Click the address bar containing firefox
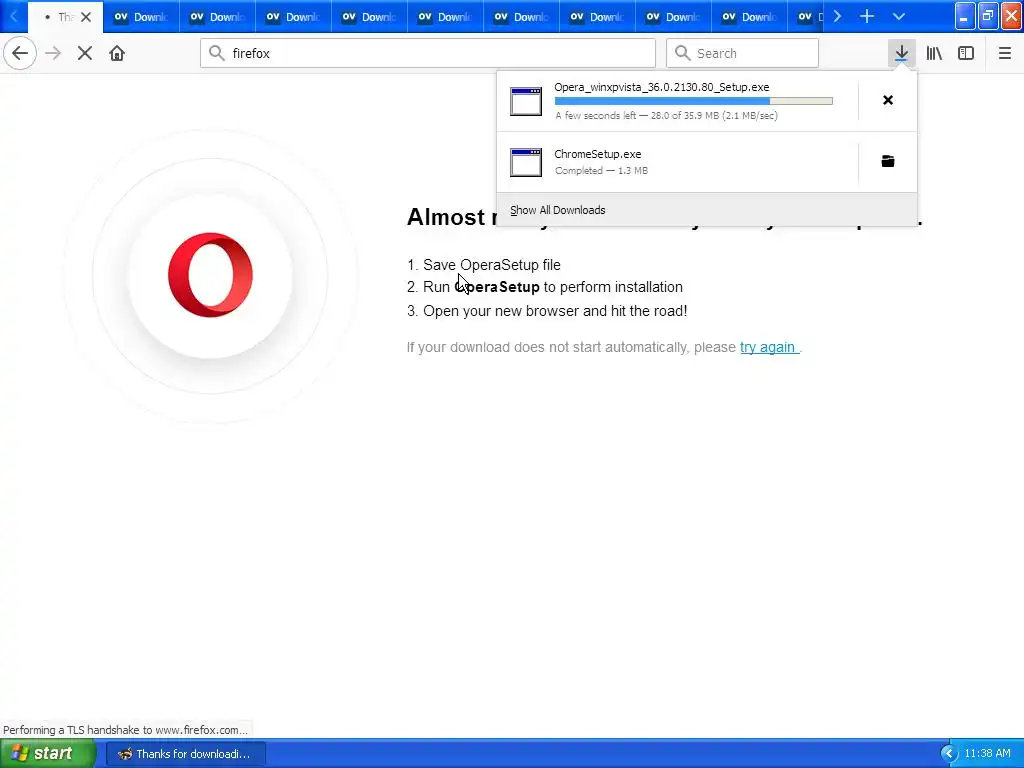This screenshot has height=768, width=1024. [x=428, y=53]
